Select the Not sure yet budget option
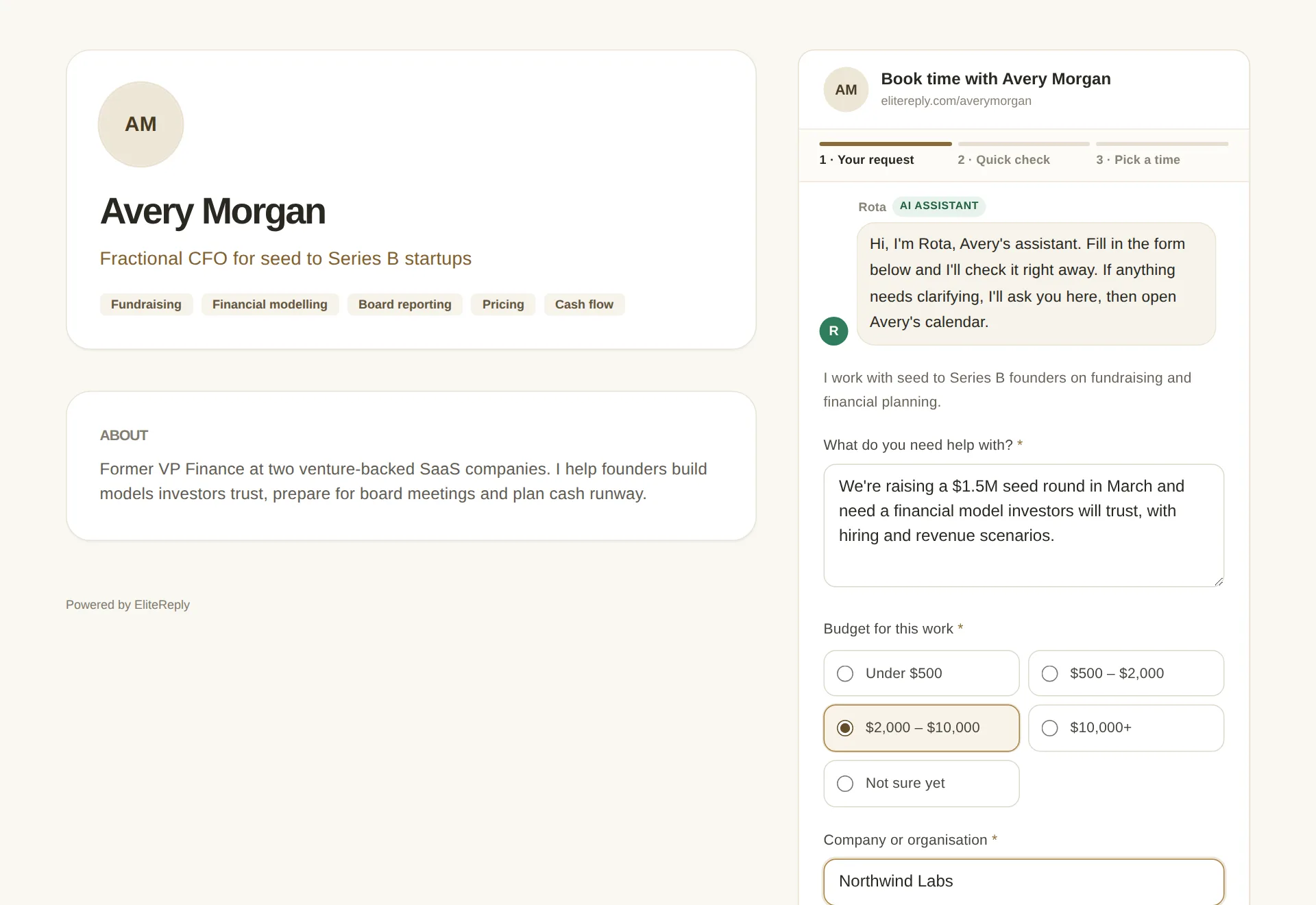1316x905 pixels. (921, 784)
